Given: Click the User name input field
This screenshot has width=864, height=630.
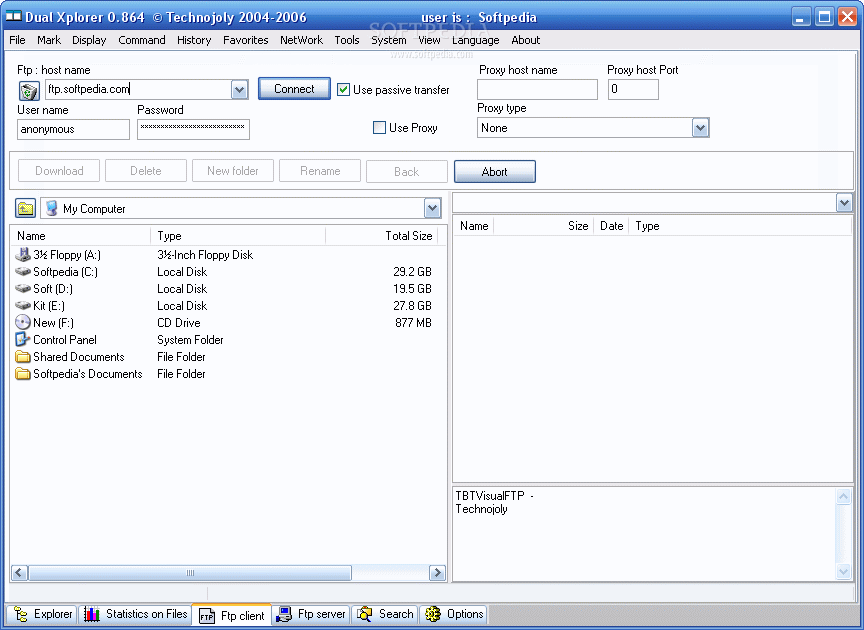Looking at the screenshot, I should pos(73,130).
